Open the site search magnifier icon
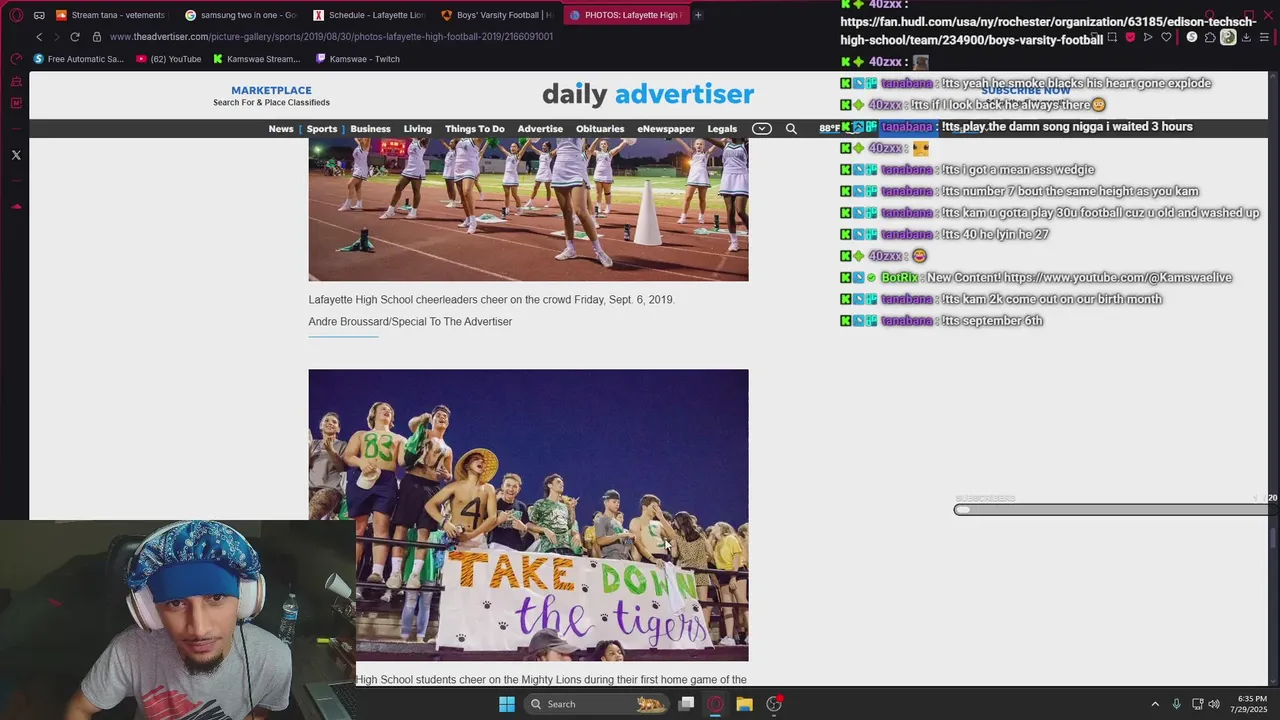 [x=791, y=128]
